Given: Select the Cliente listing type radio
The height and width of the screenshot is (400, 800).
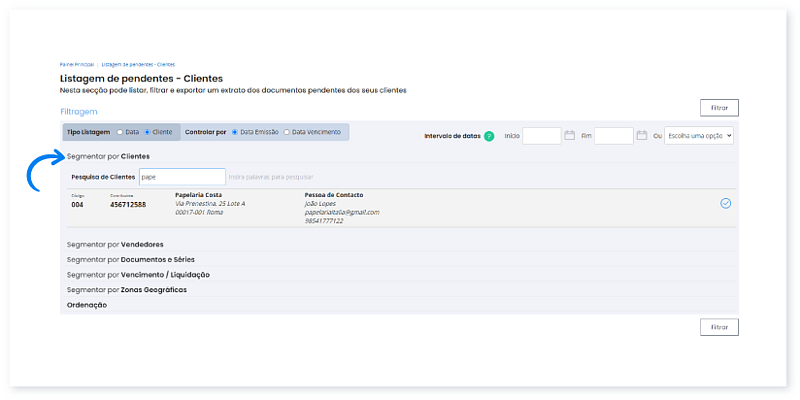Looking at the screenshot, I should tap(148, 132).
